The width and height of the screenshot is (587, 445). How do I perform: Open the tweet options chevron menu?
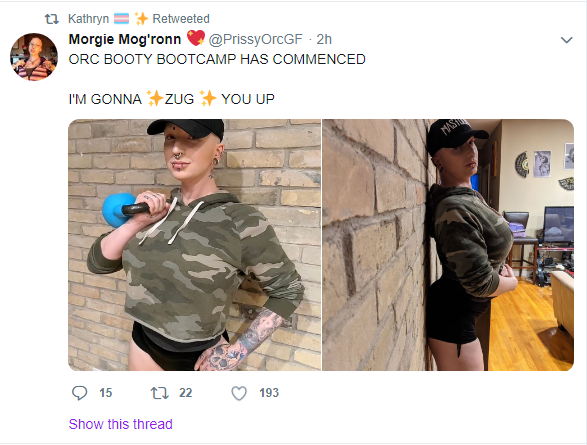click(x=567, y=40)
